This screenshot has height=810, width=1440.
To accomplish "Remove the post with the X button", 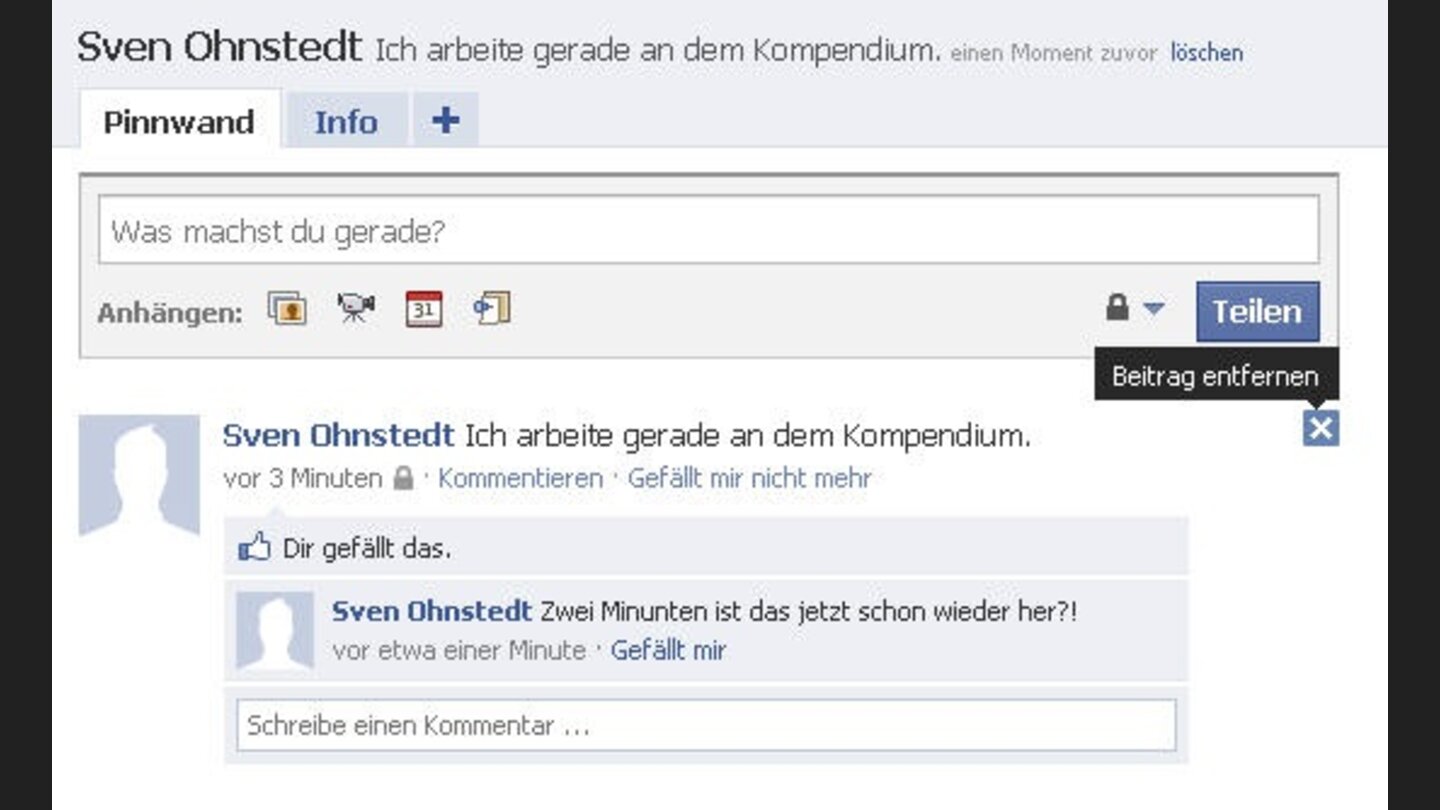I will point(1322,429).
